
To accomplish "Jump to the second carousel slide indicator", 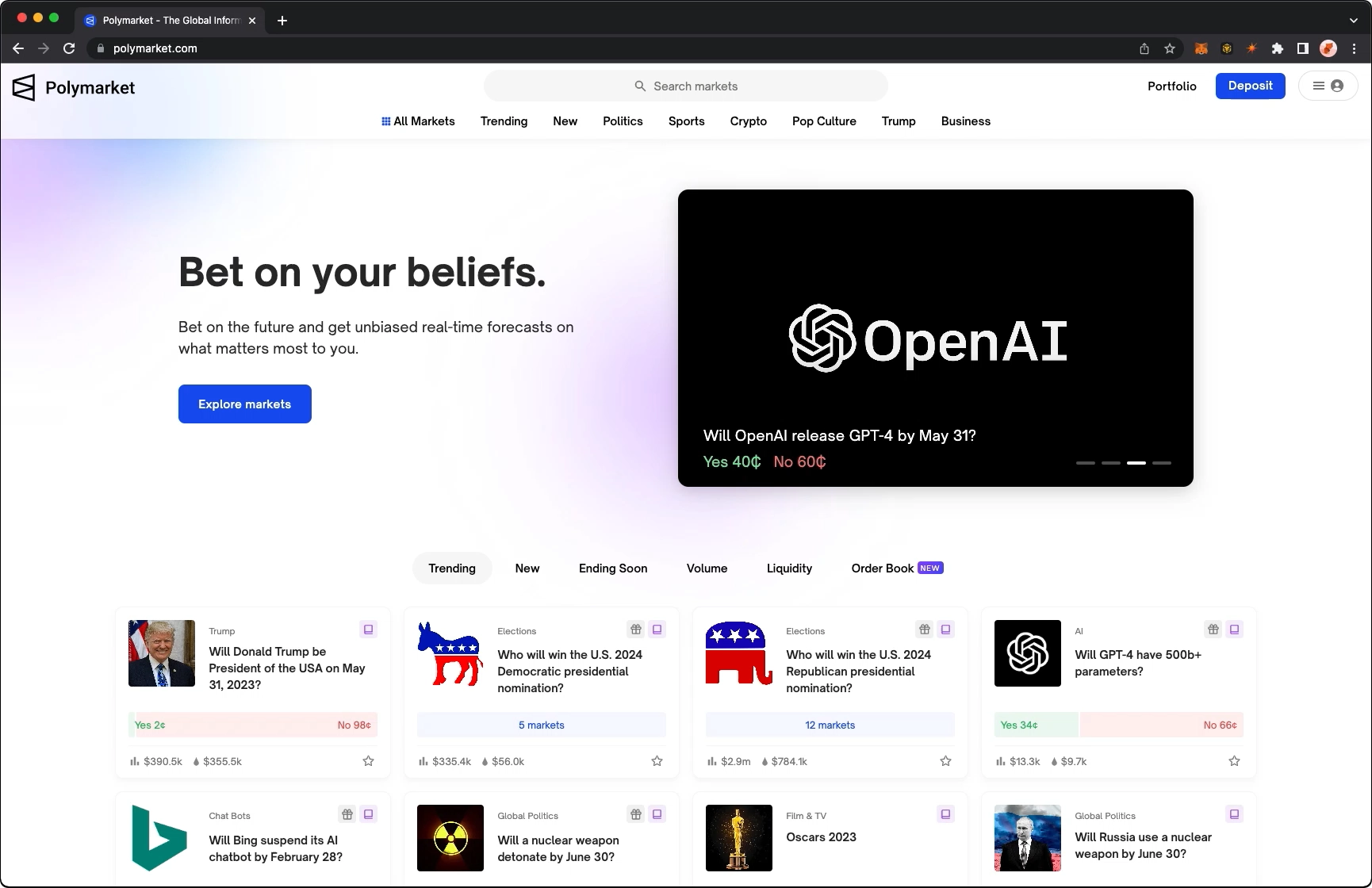I will (1111, 462).
